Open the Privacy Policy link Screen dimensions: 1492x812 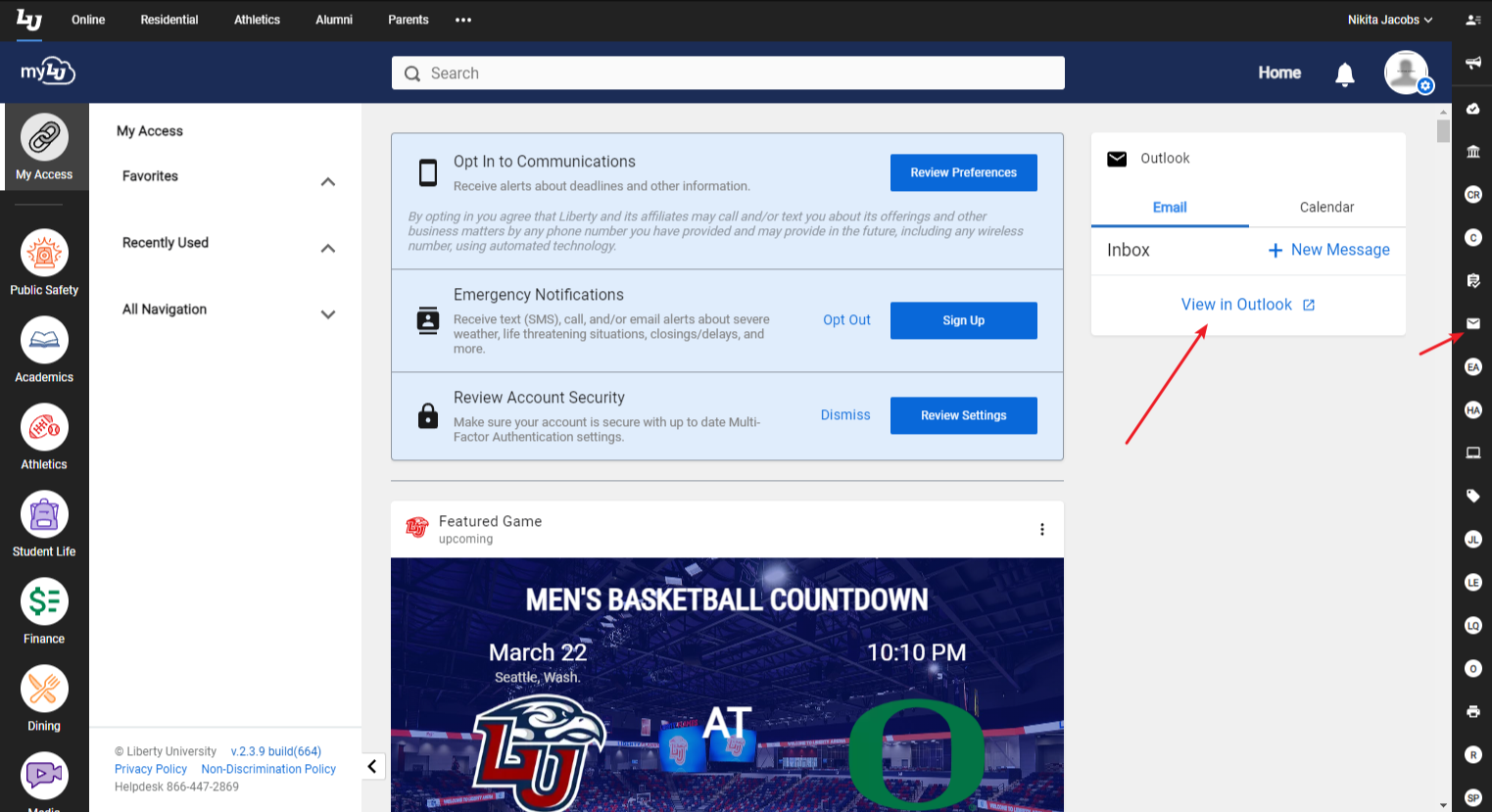[x=151, y=769]
